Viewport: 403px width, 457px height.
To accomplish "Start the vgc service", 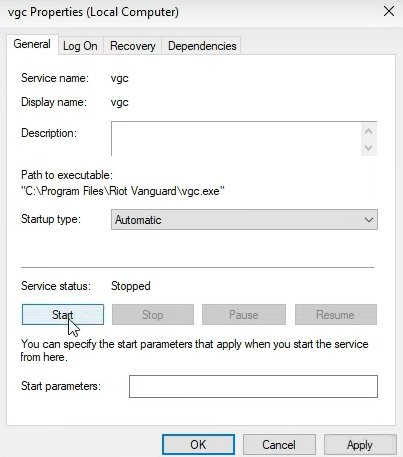I will click(x=63, y=315).
